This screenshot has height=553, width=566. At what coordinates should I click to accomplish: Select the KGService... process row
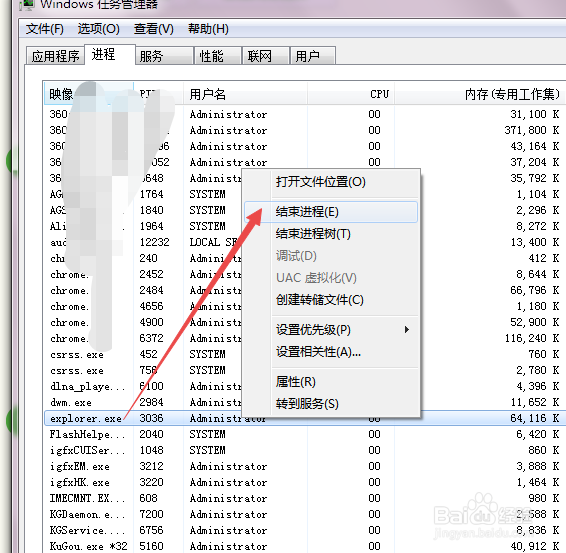point(305,530)
